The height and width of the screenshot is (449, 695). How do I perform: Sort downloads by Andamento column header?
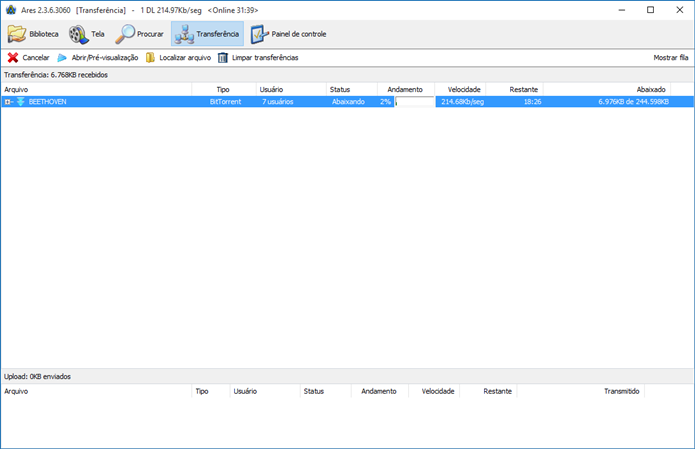(406, 90)
